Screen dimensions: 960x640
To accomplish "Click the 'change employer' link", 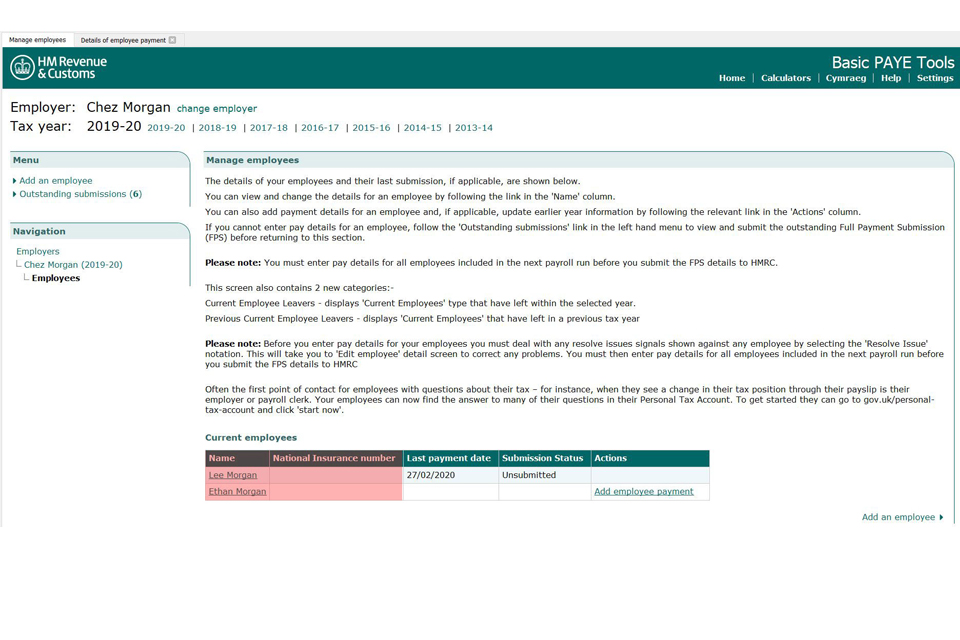I will [217, 107].
